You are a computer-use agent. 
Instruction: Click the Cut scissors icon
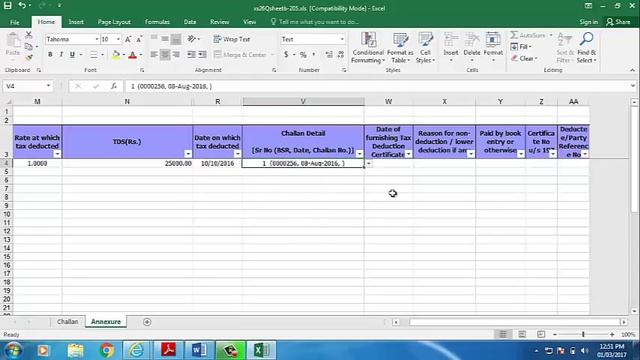(29, 35)
